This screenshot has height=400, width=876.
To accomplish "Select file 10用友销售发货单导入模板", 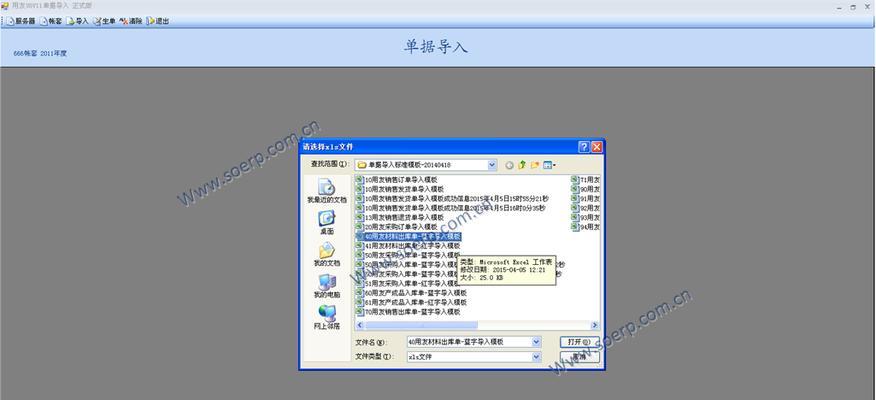I will click(399, 189).
